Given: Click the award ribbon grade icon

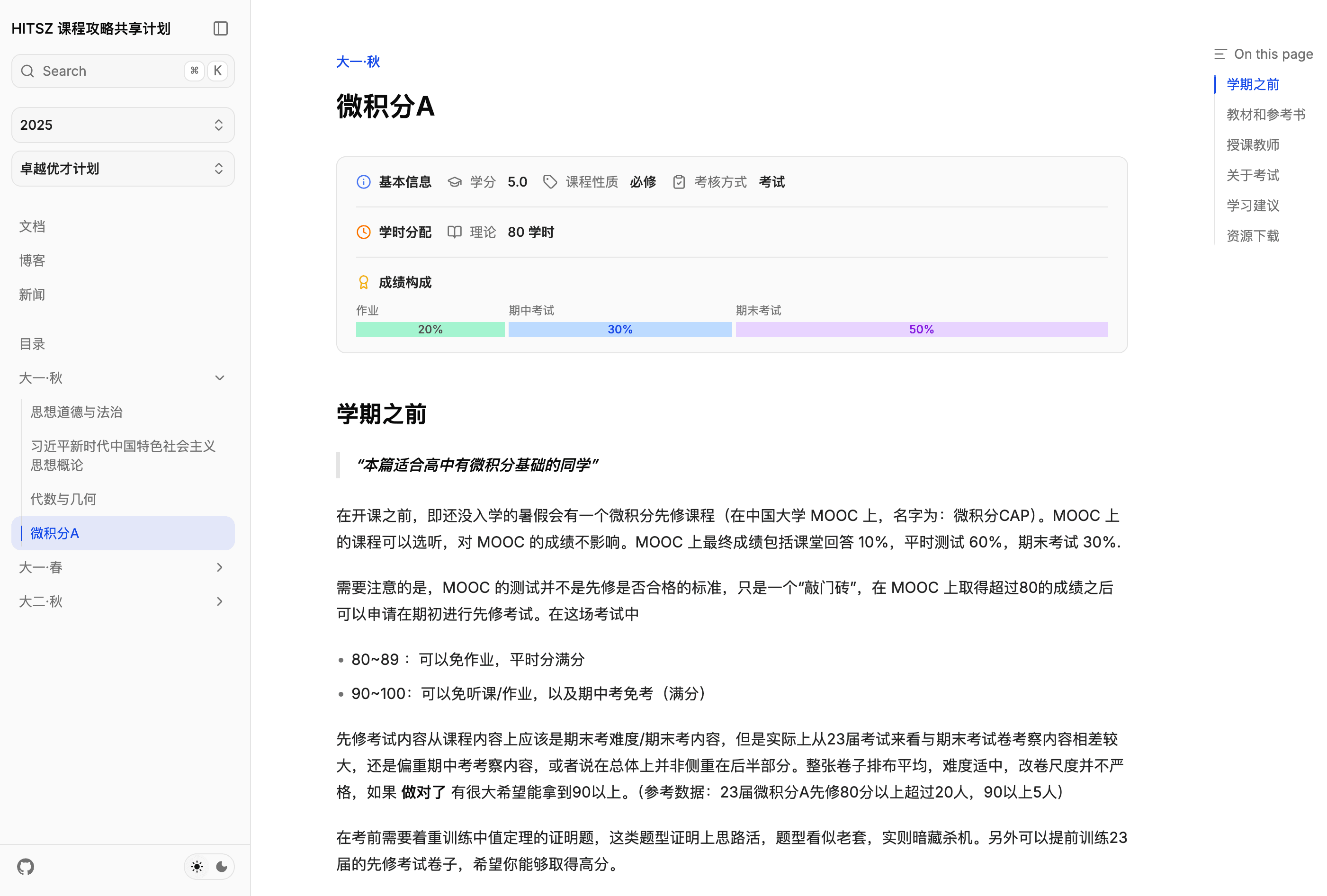Looking at the screenshot, I should pyautogui.click(x=364, y=283).
